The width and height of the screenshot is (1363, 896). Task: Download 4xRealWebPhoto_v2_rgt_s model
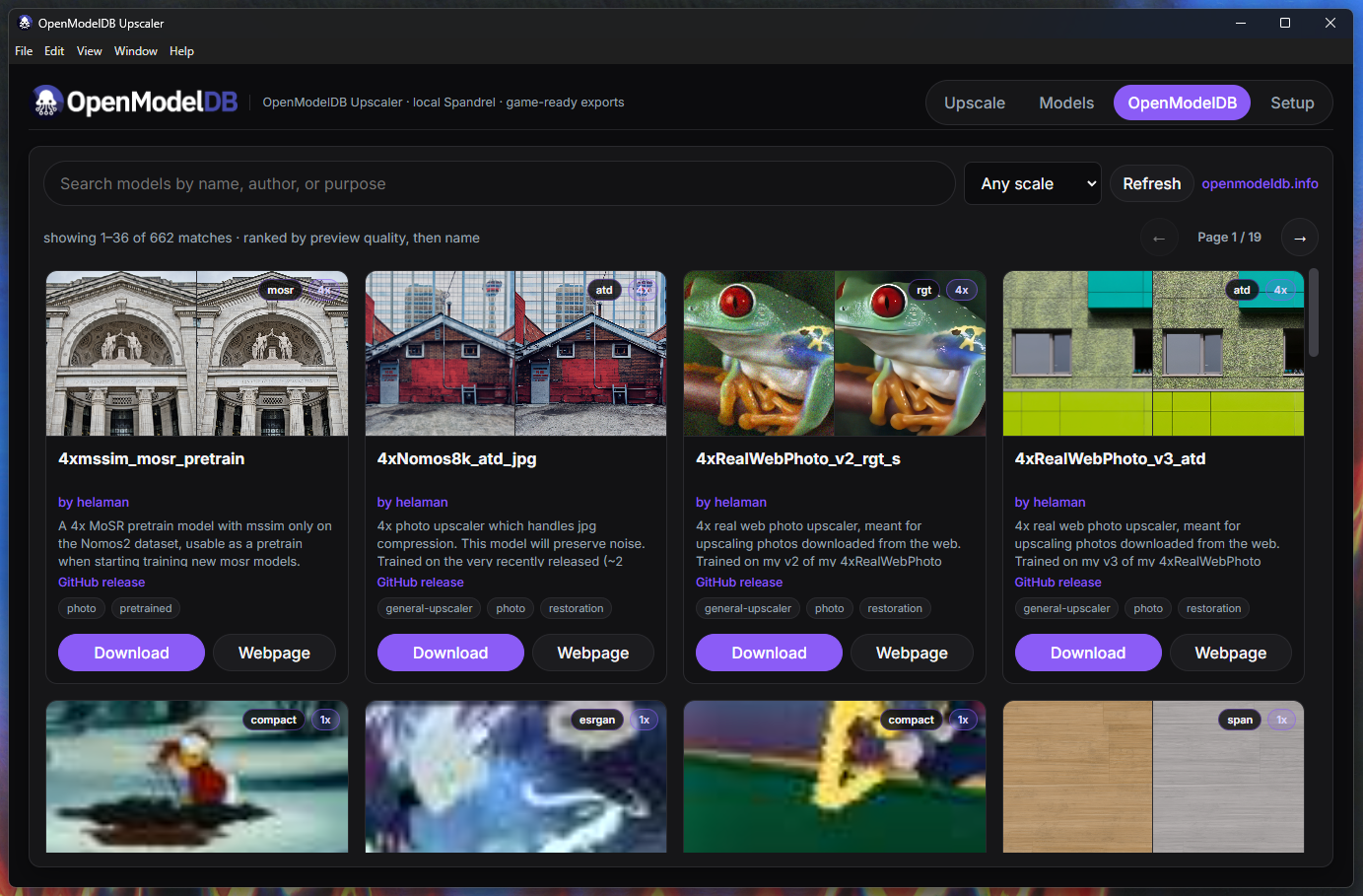(769, 653)
